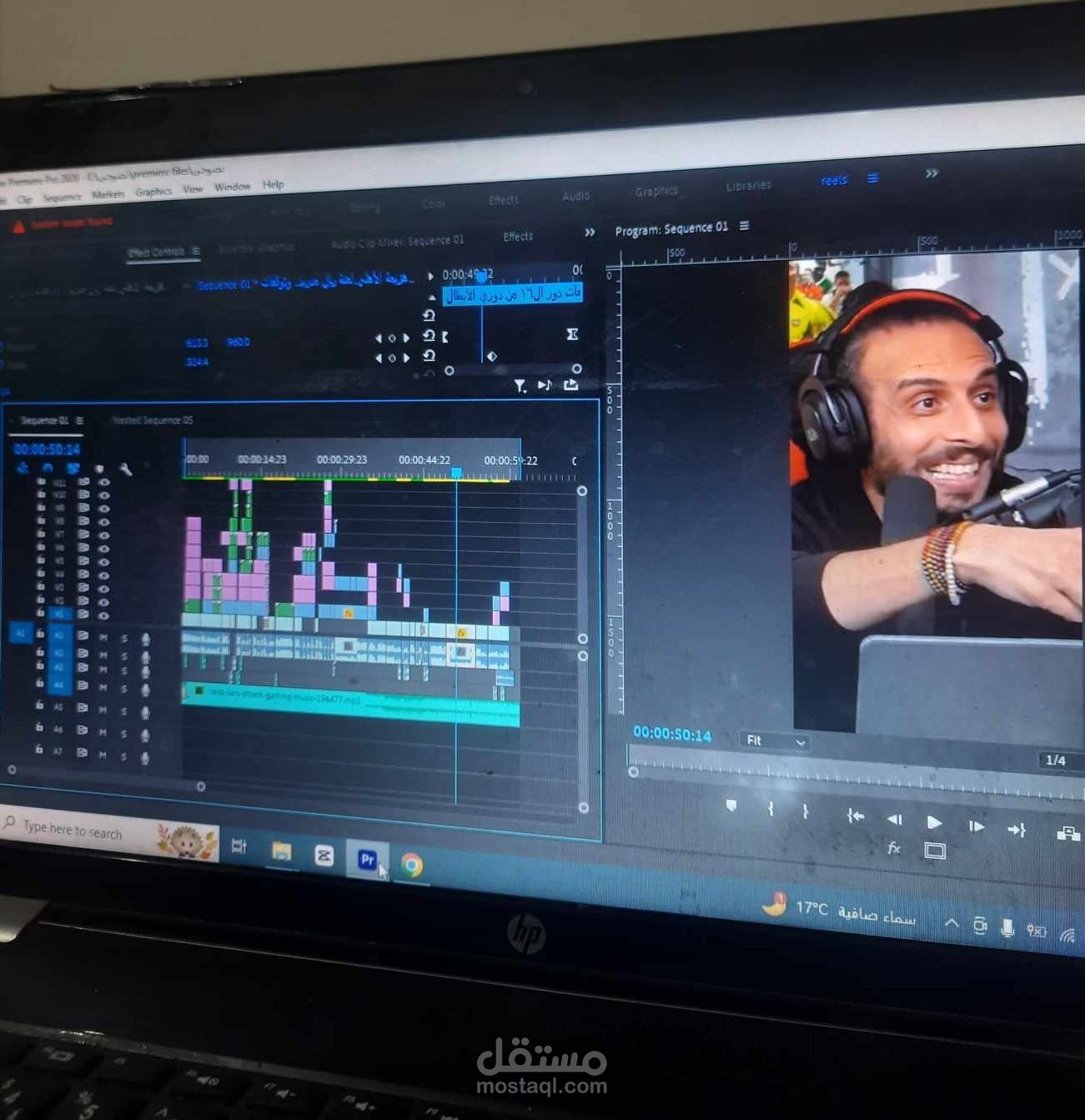Step back one frame in Program monitor
Screen dimensions: 1085x1120
895,820
